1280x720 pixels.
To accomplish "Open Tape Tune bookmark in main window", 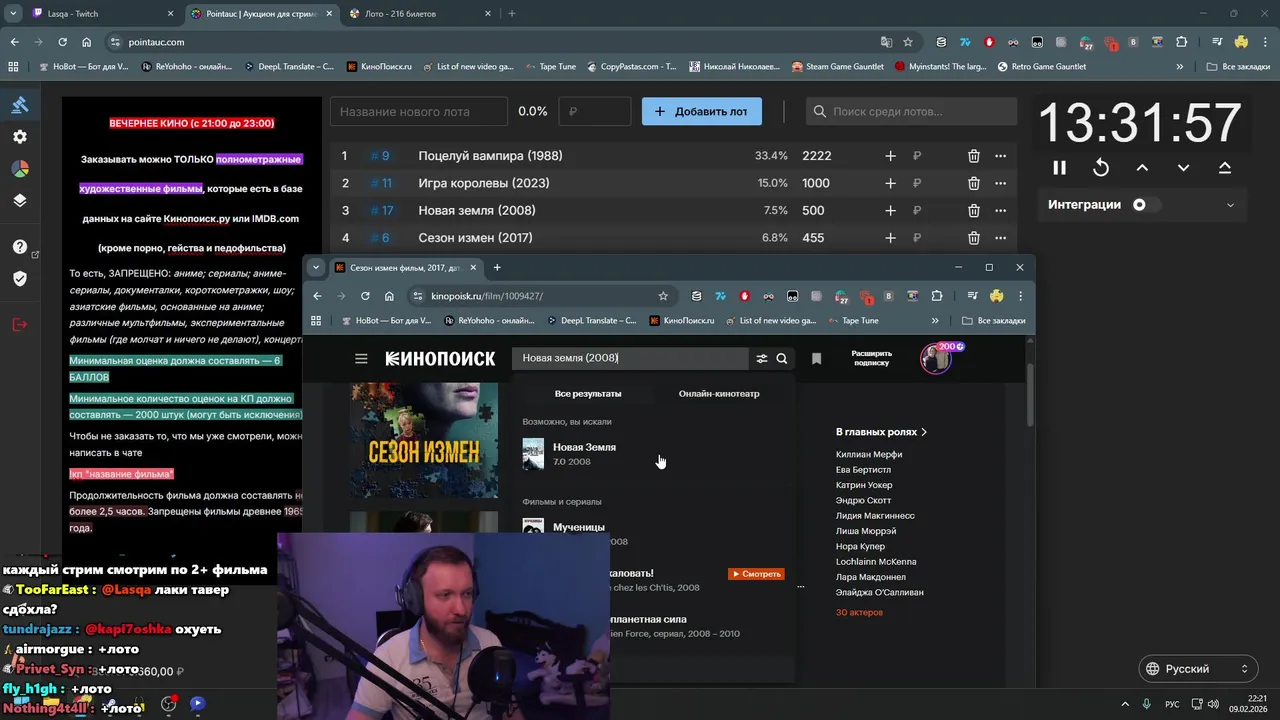I will click(x=549, y=67).
